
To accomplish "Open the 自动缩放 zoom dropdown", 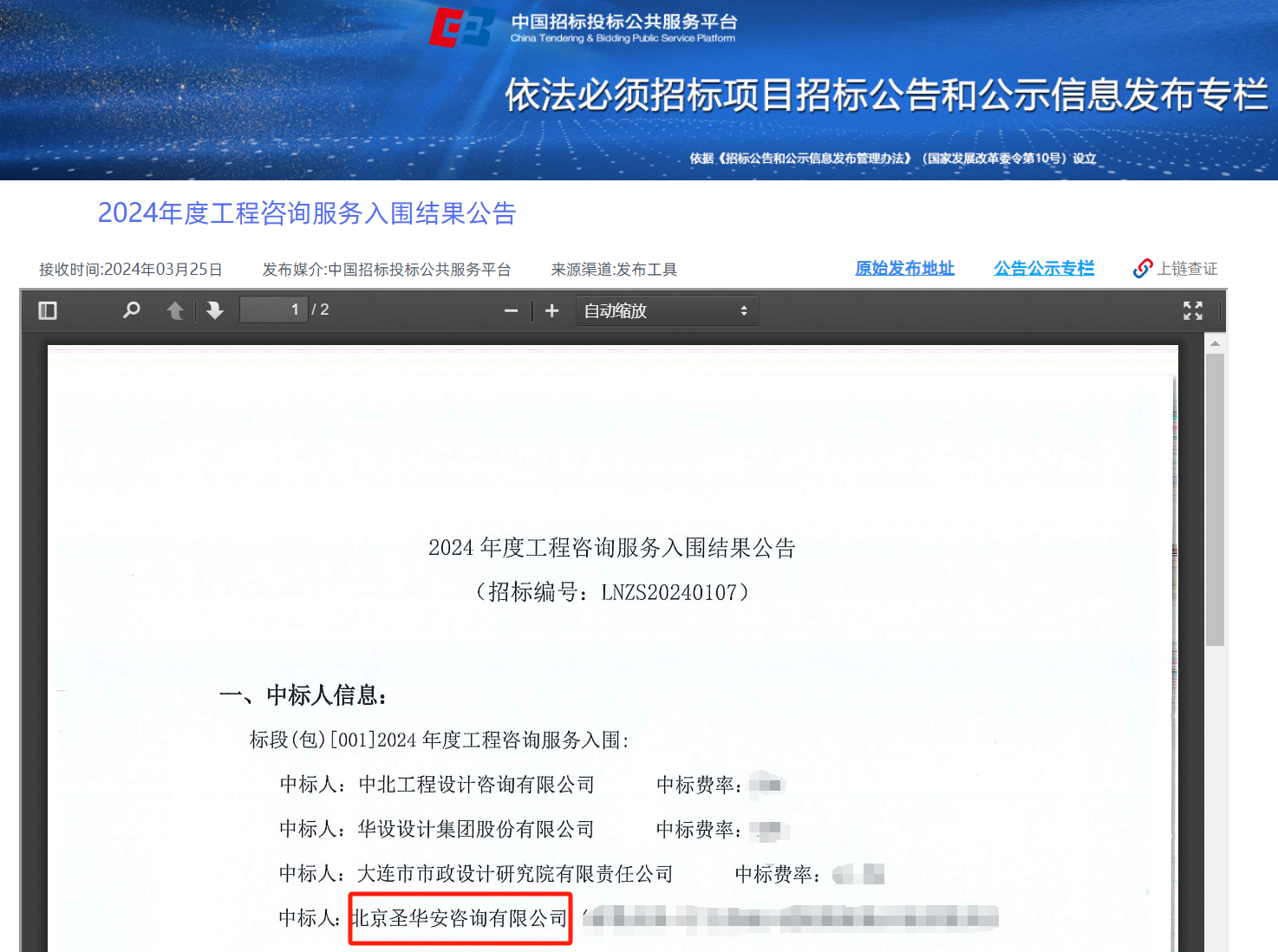I will (x=666, y=310).
